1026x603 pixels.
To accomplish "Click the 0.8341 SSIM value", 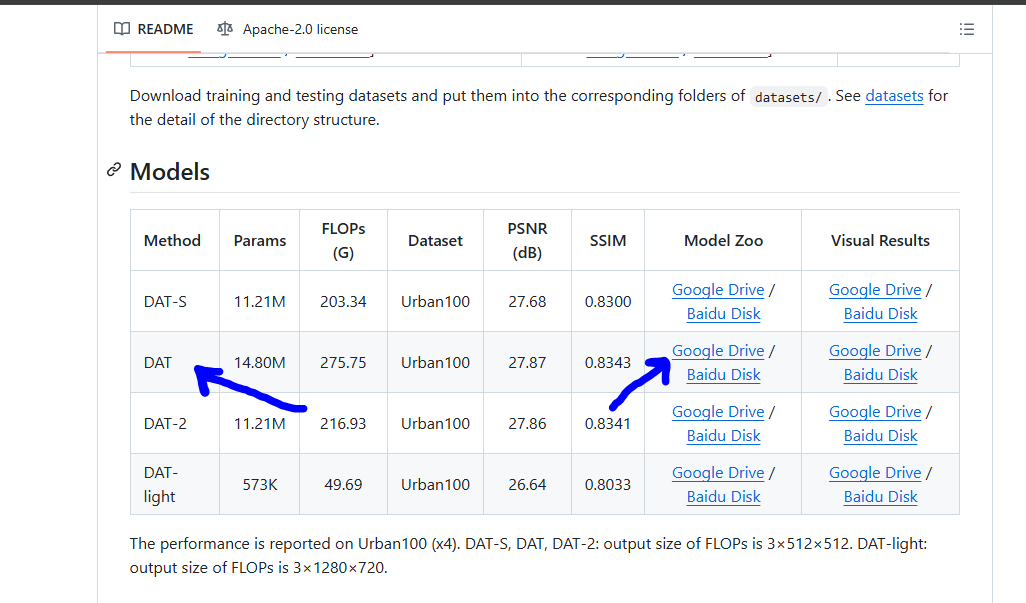I will click(608, 424).
